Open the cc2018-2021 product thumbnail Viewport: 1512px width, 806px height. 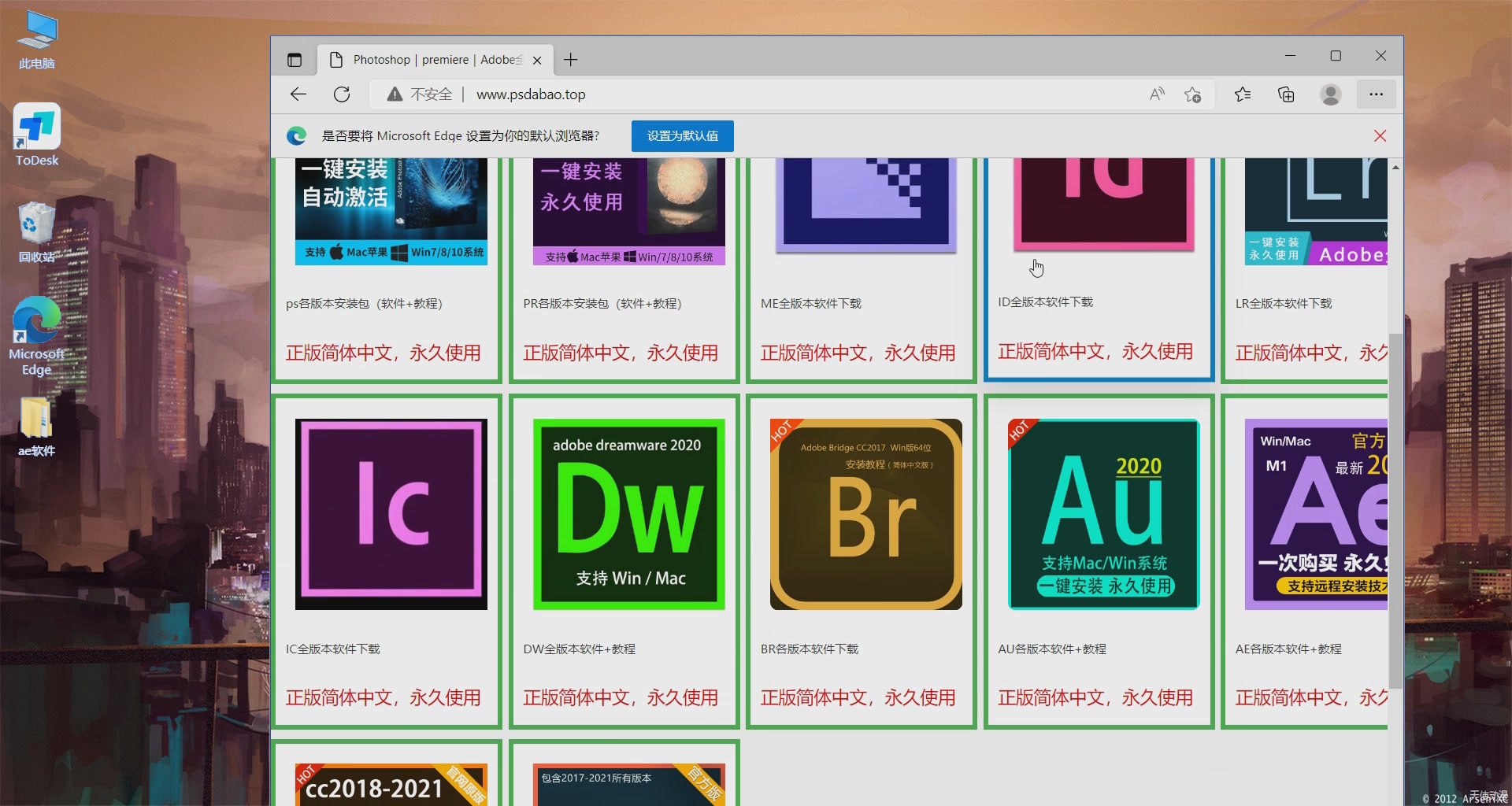391,784
